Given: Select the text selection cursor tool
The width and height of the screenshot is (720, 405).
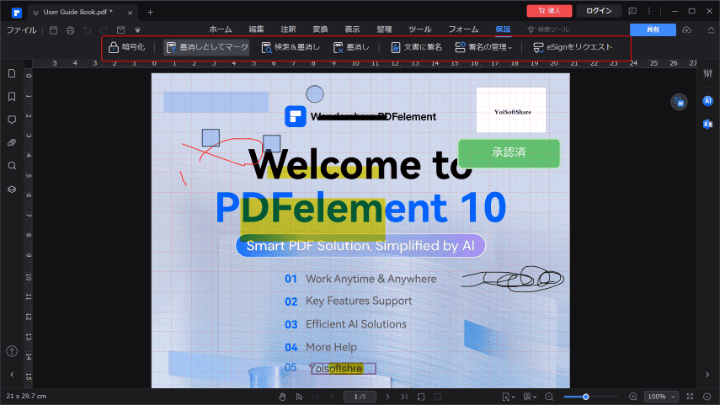Looking at the screenshot, I should coord(299,397).
